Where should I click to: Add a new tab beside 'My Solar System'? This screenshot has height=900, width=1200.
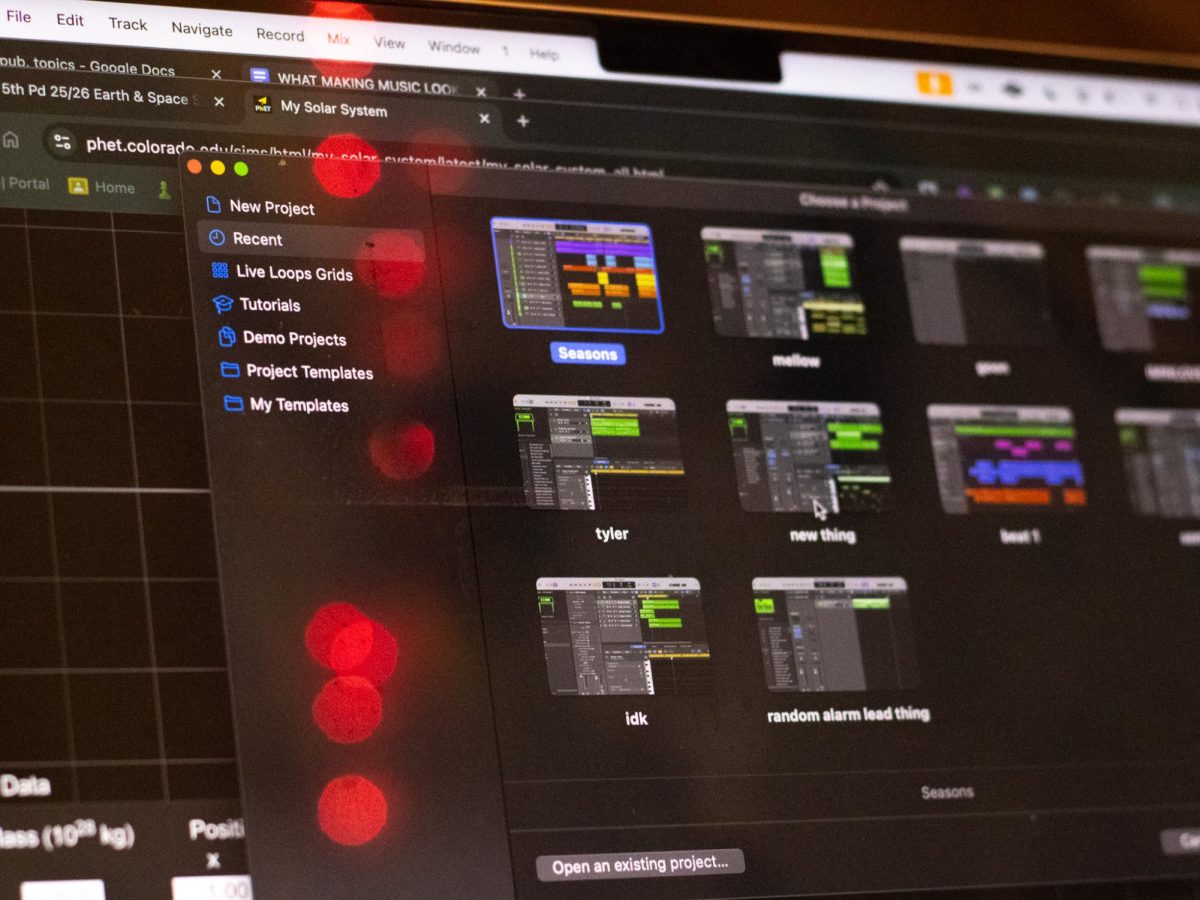[522, 121]
